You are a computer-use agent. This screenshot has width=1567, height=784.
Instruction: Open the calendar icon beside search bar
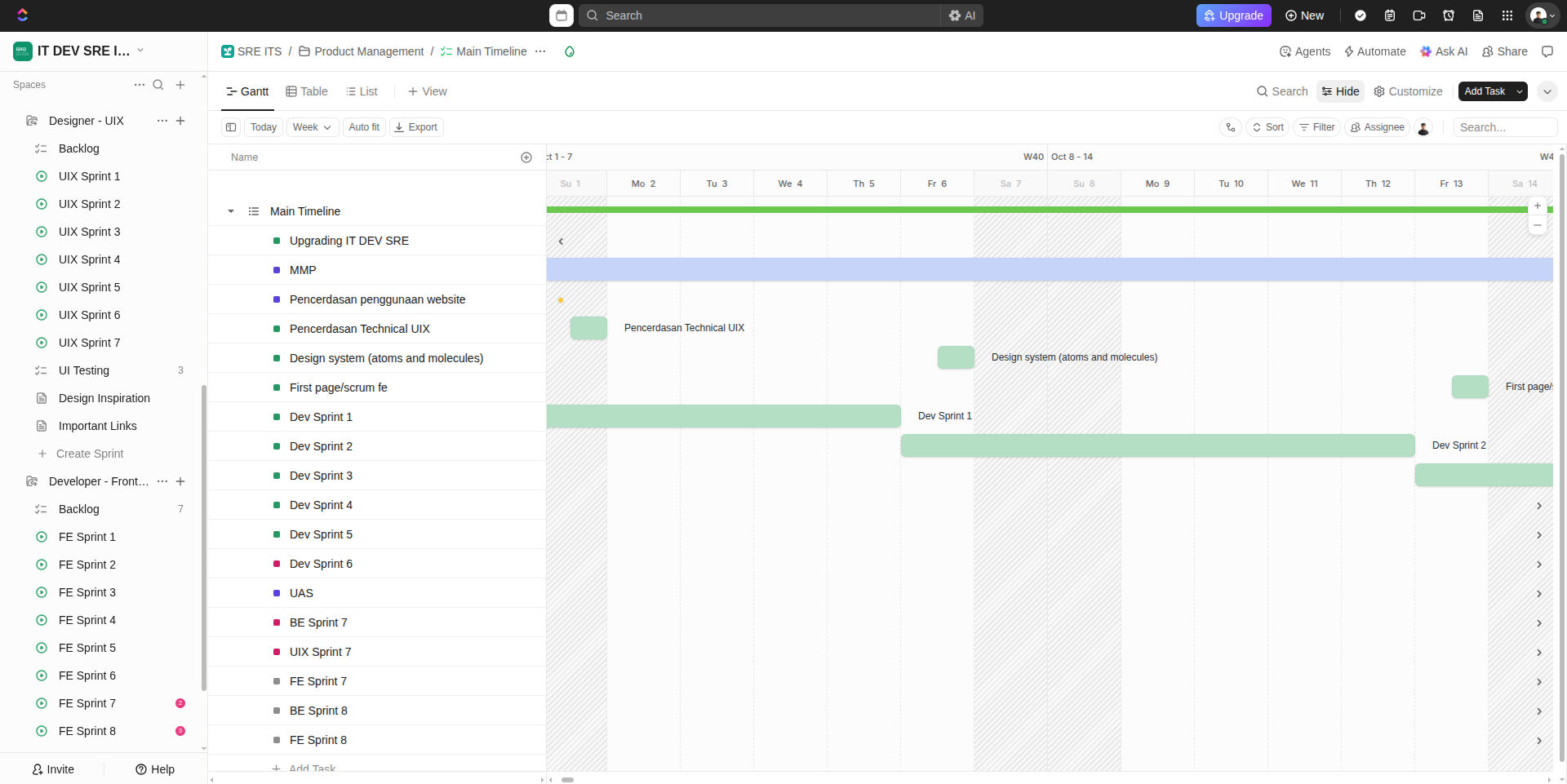562,16
